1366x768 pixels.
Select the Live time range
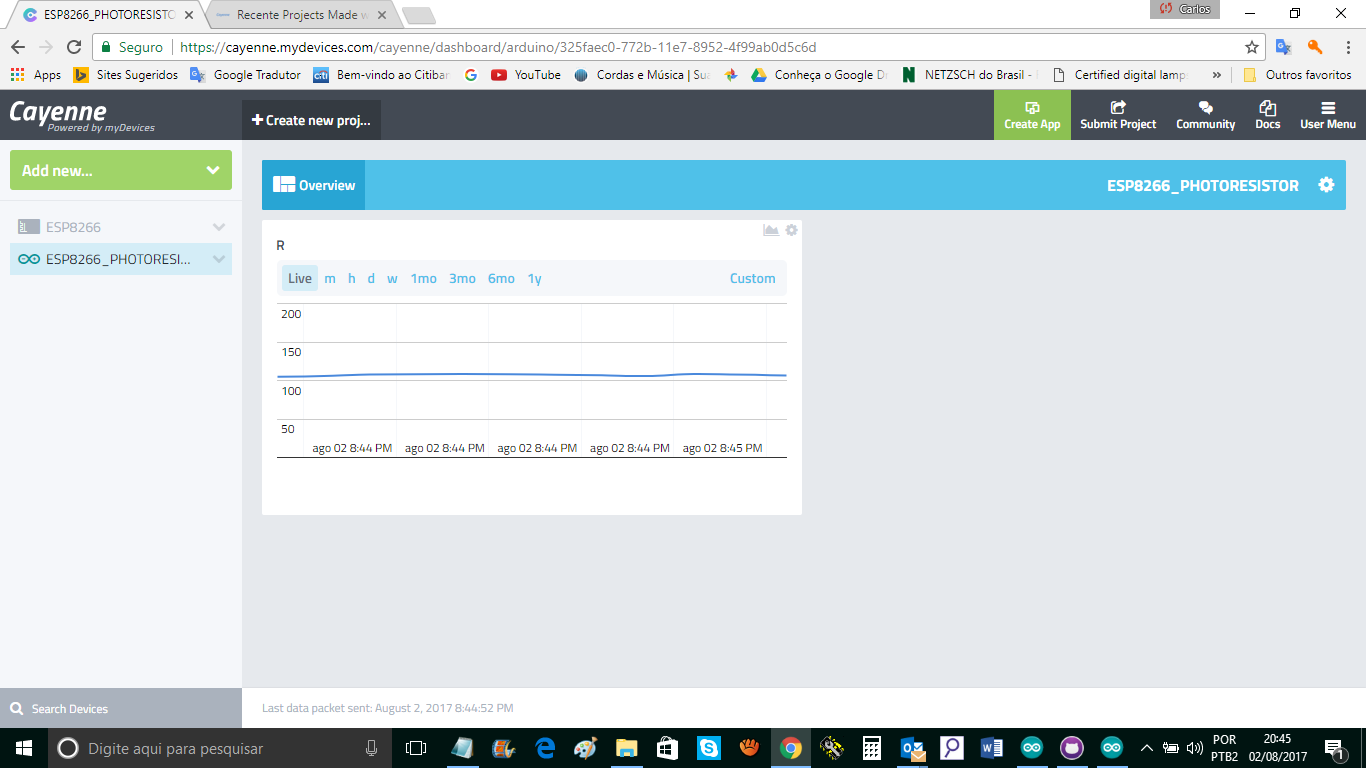point(300,279)
